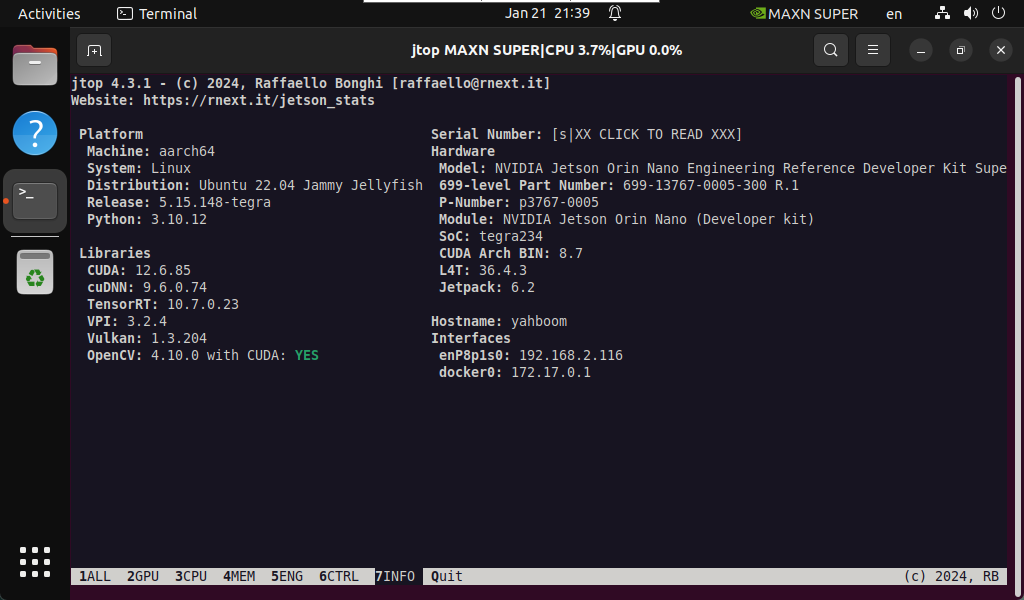Switch to the 1ALL tab
The width and height of the screenshot is (1024, 600).
[95, 576]
